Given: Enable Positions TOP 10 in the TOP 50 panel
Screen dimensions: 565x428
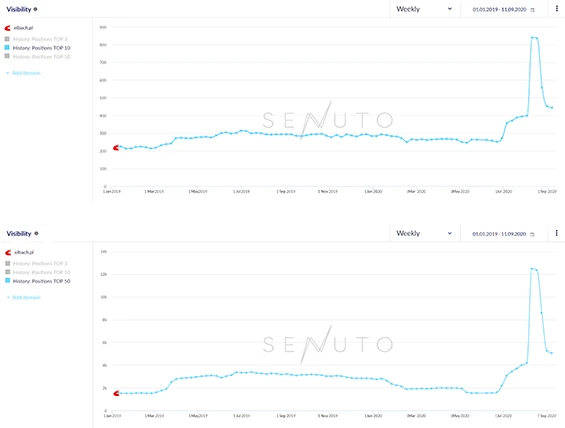Looking at the screenshot, I should point(7,272).
